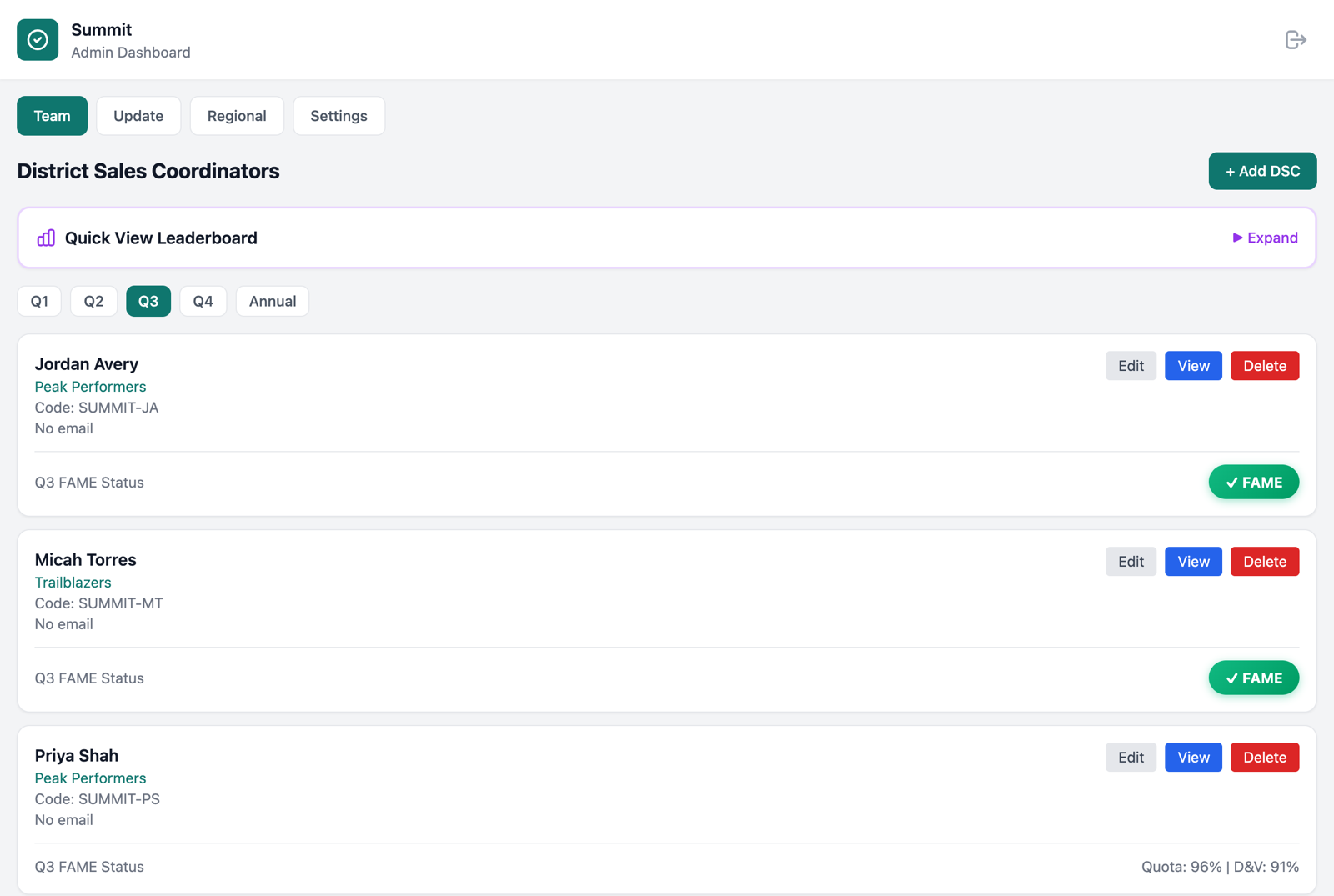Click Q3 FAME Status label under Jordan Avery
1334x896 pixels.
pos(89,483)
